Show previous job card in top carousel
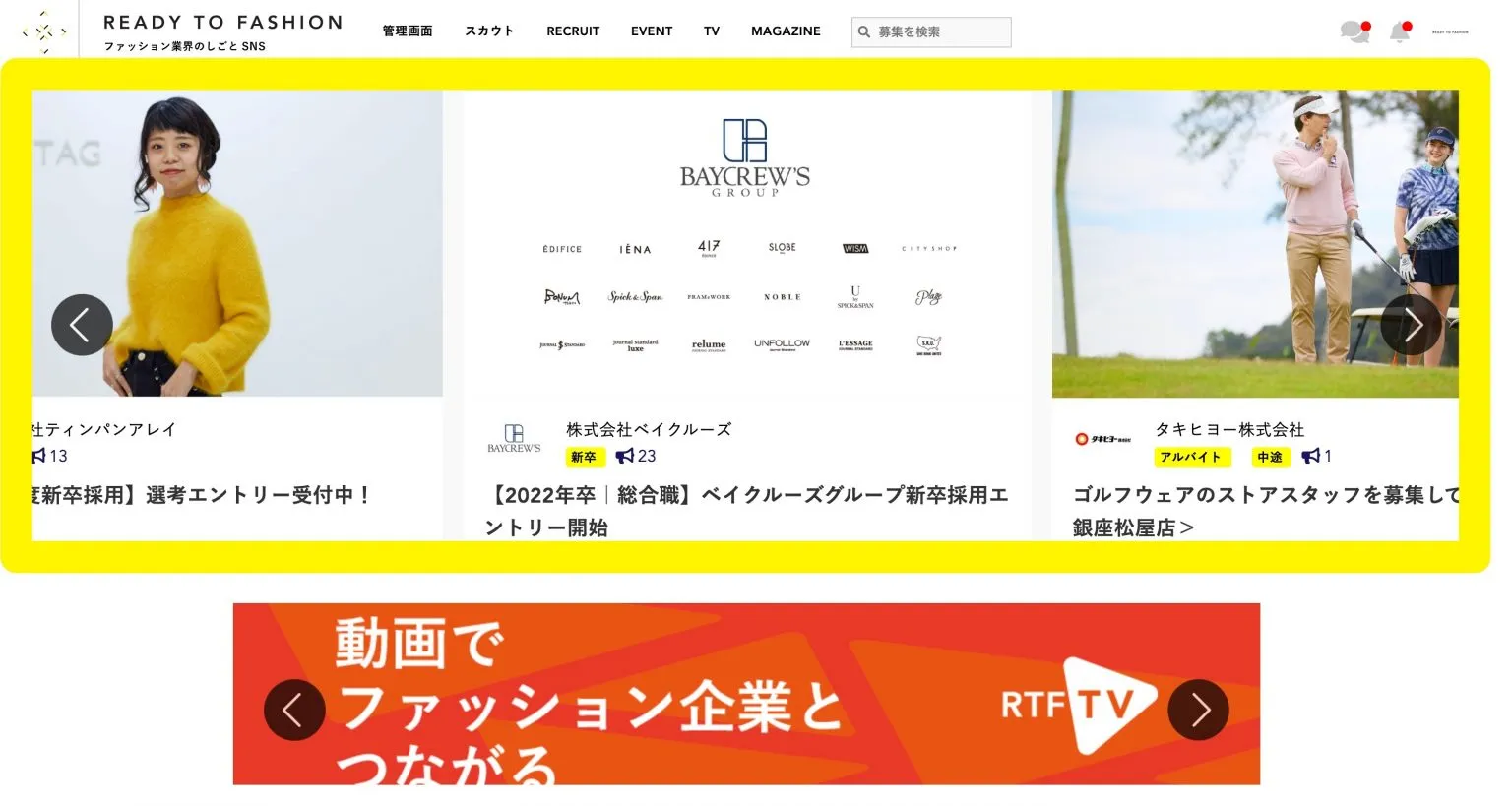This screenshot has height=806, width=1512. [x=82, y=325]
